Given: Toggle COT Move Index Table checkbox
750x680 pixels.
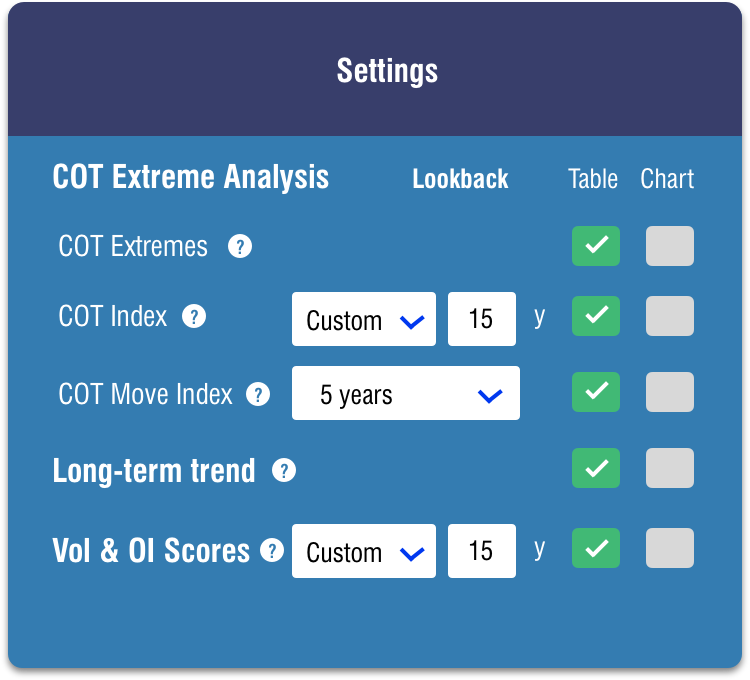Looking at the screenshot, I should [596, 392].
